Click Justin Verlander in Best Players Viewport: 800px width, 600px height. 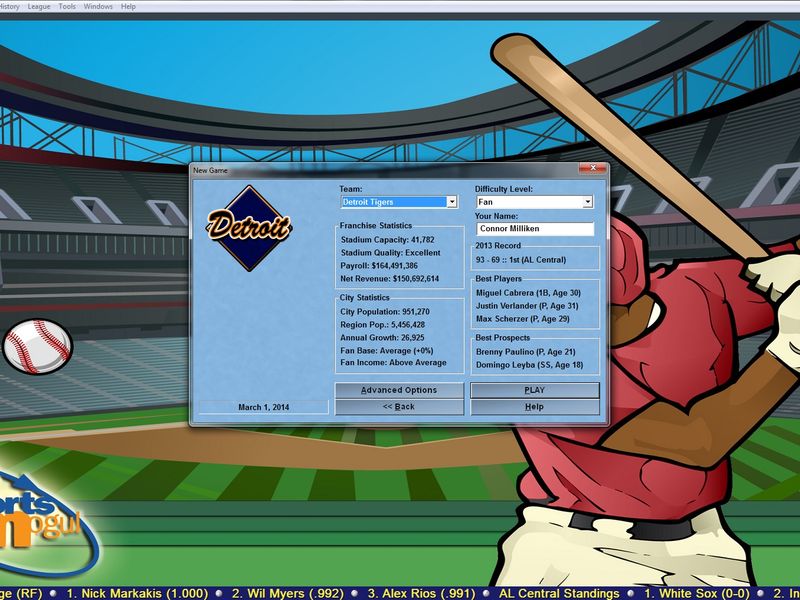(527, 306)
